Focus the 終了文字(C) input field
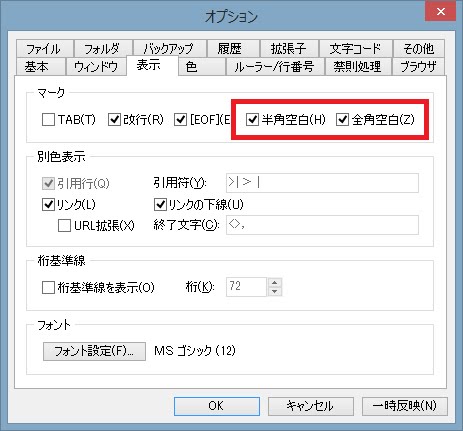Screen dimensions: 463x431 [322, 225]
